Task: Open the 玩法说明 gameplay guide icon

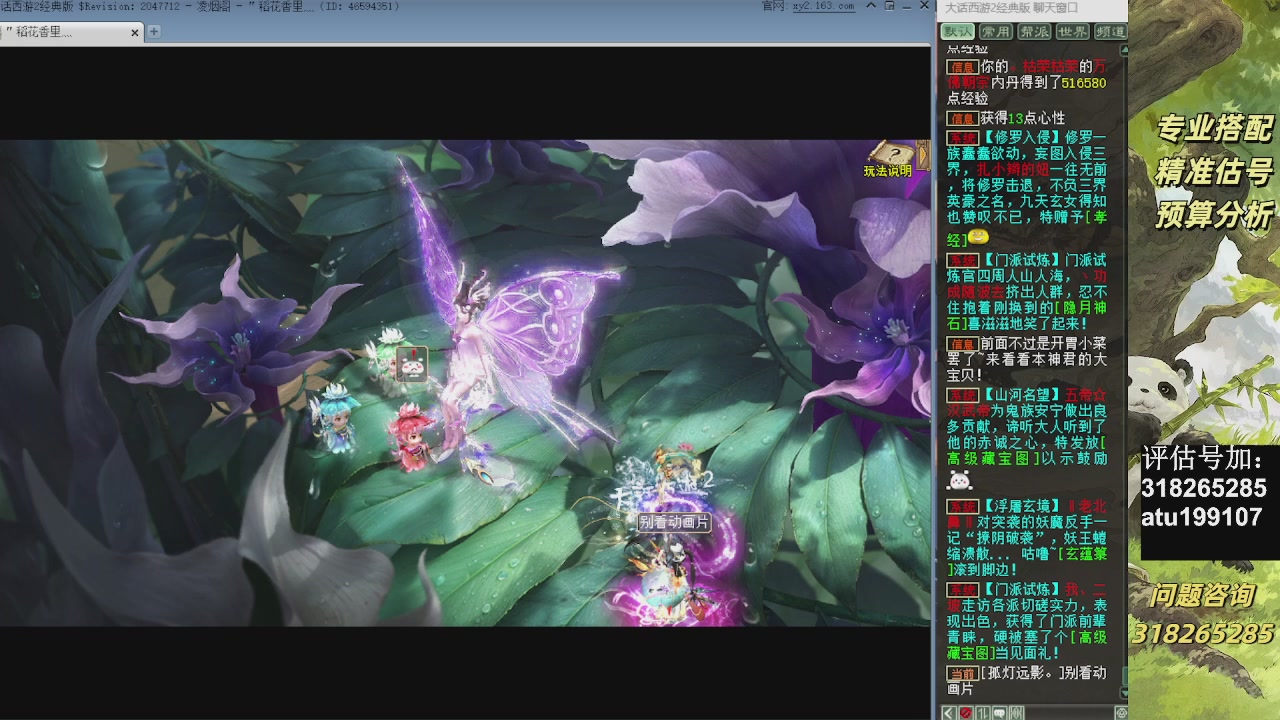Action: point(889,160)
